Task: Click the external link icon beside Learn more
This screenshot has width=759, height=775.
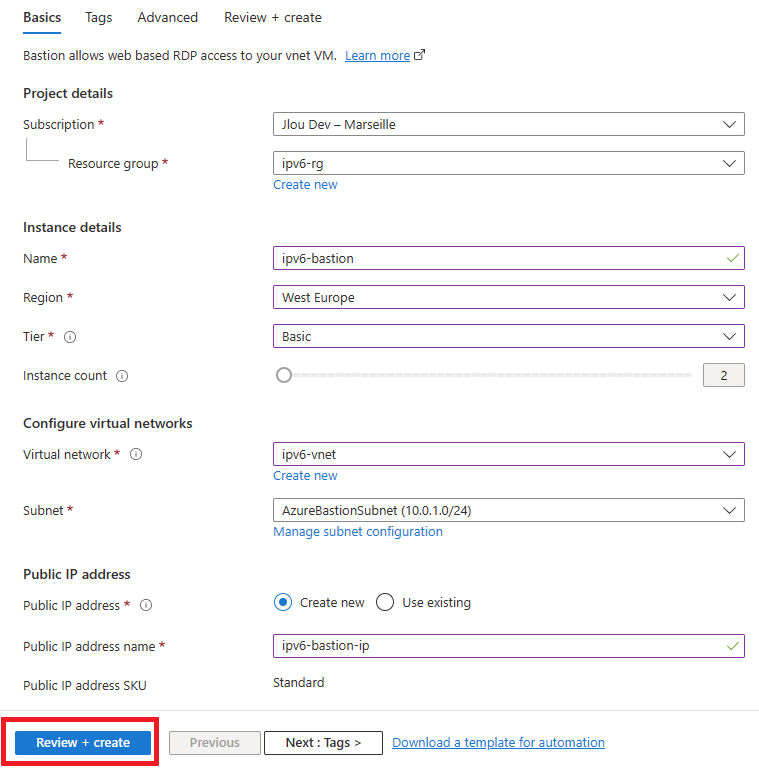Action: point(420,55)
